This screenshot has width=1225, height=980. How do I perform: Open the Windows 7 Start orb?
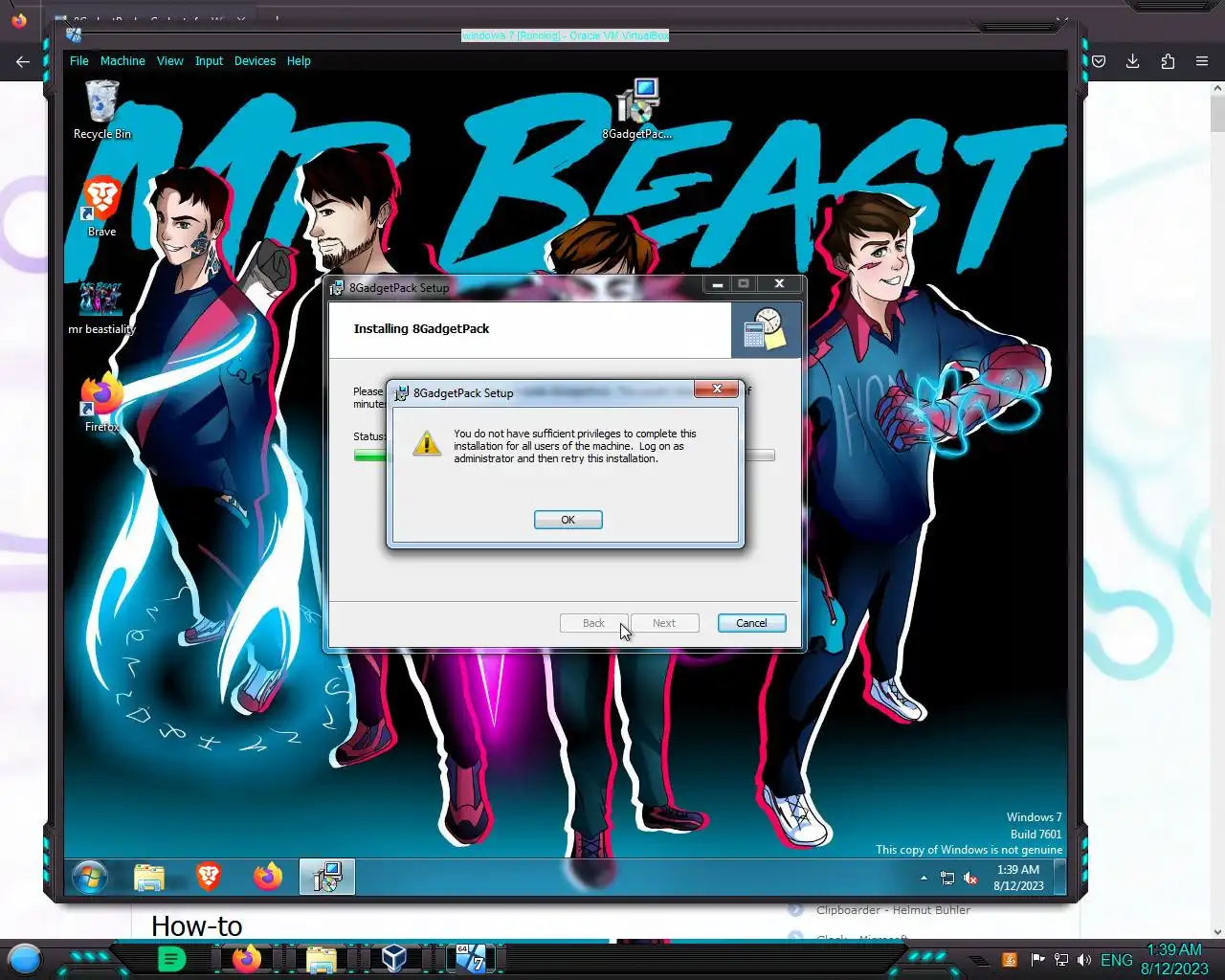[90, 877]
